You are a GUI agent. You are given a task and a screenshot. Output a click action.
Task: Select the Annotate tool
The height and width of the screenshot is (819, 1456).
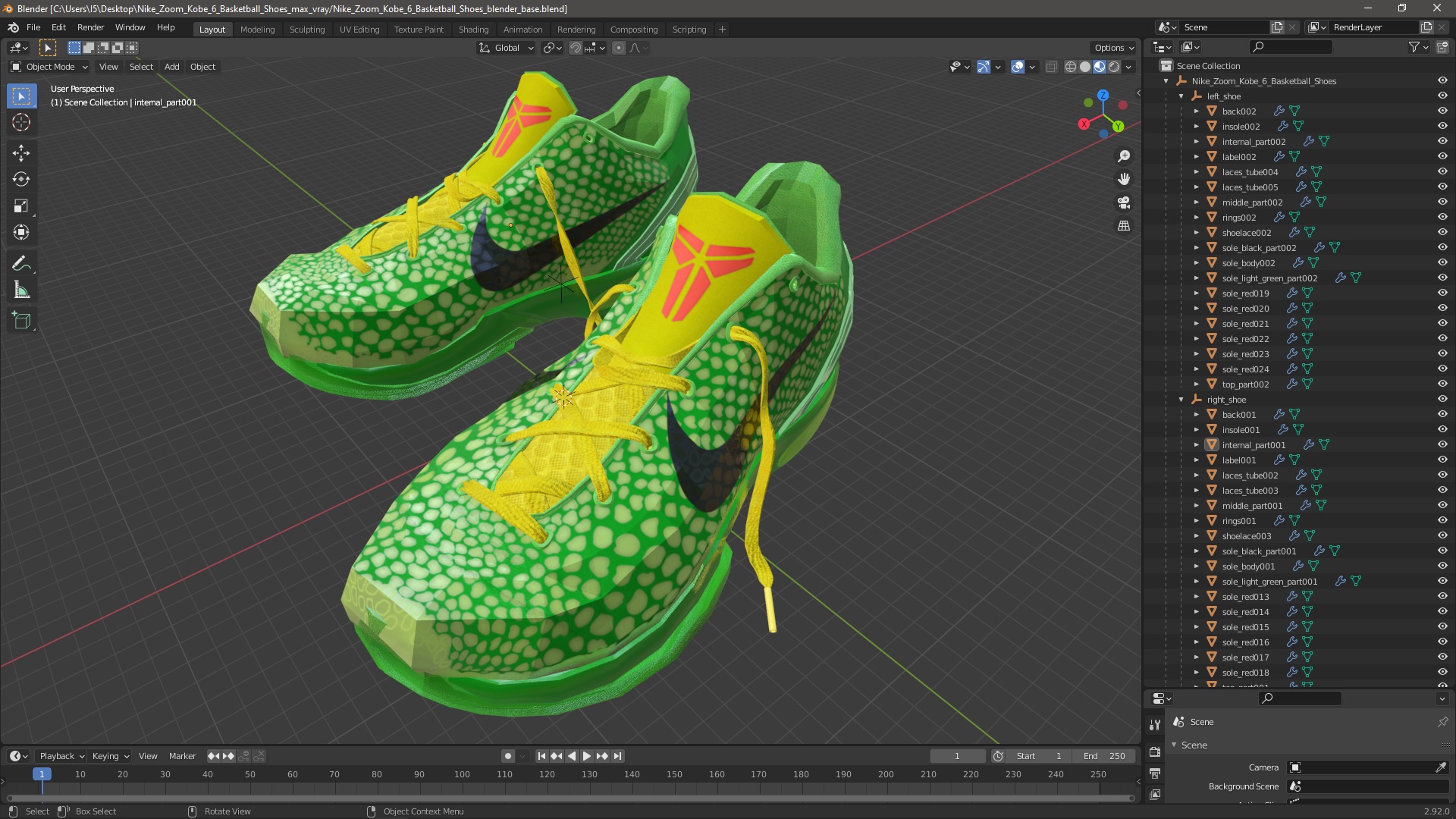(x=21, y=264)
